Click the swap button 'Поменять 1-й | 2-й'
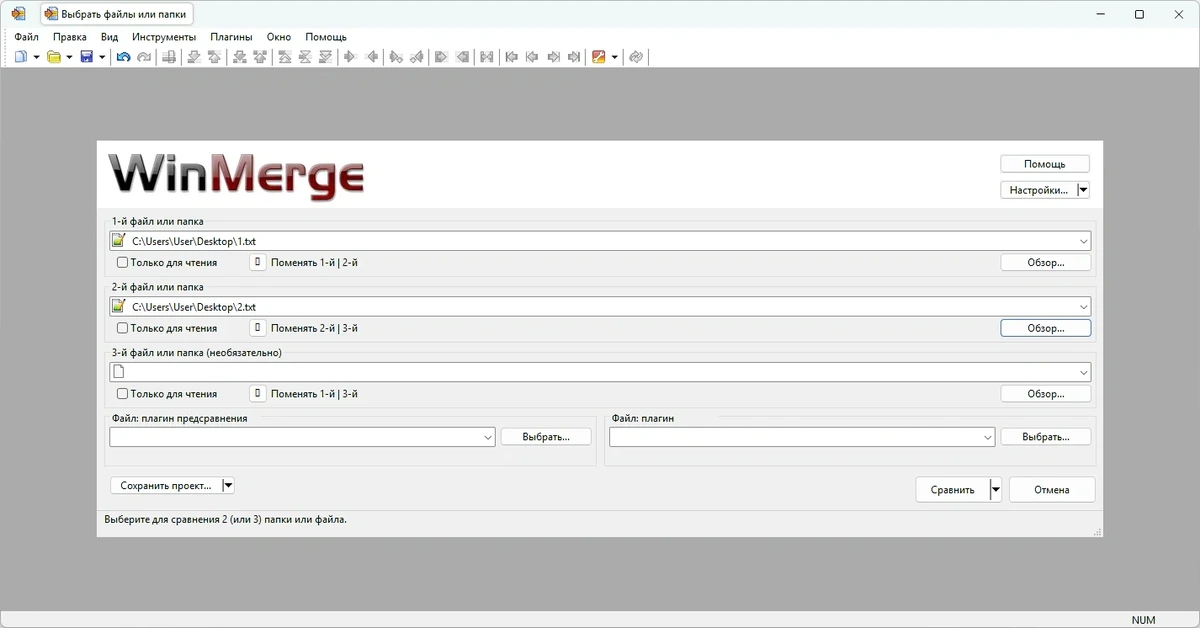This screenshot has width=1200, height=628. coord(257,263)
